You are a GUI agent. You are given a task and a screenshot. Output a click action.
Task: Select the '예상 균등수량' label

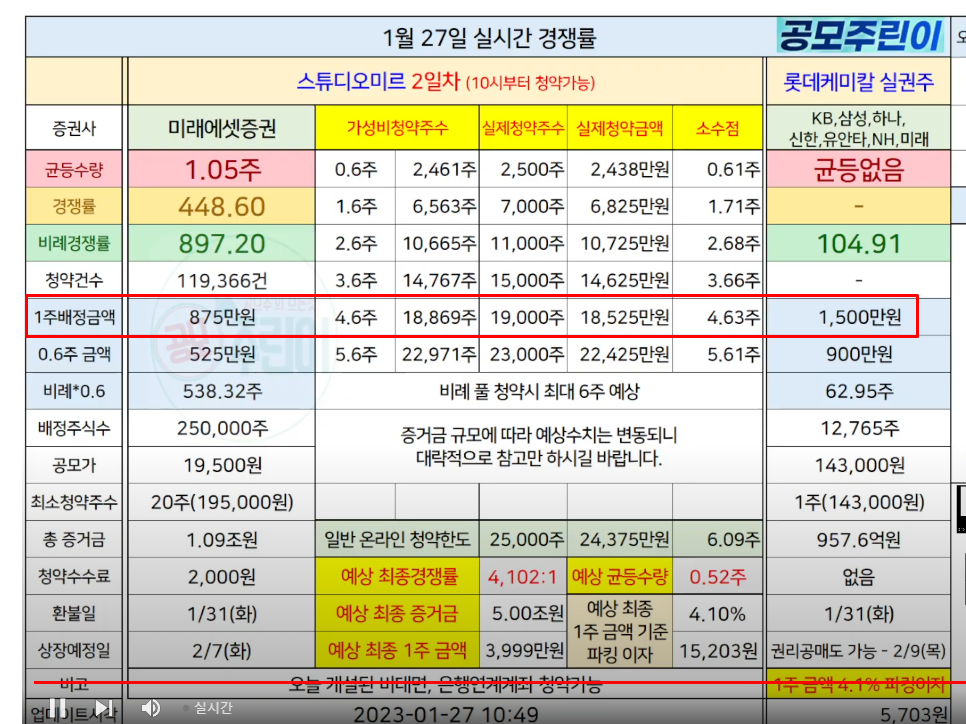[620, 577]
